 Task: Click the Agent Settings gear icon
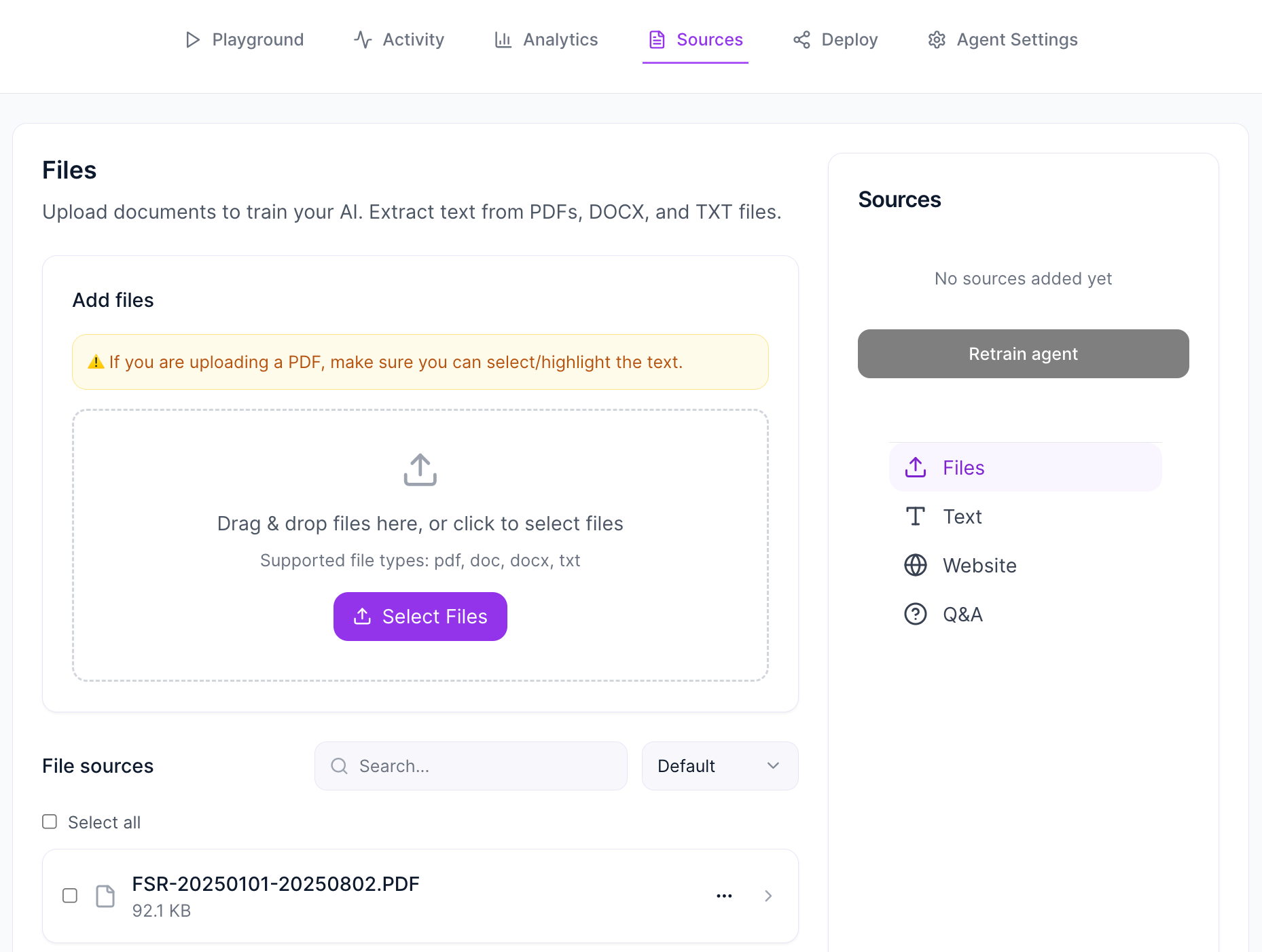(937, 40)
